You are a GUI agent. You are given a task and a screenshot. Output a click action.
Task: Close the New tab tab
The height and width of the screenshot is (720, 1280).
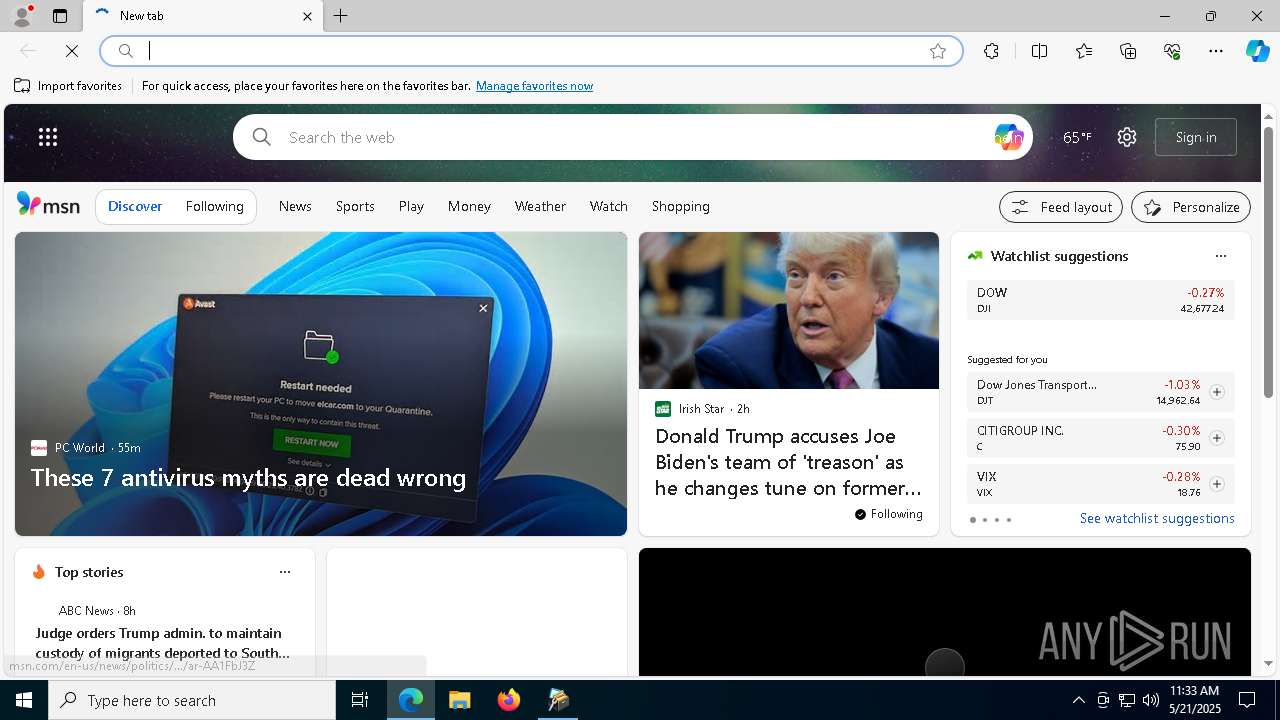click(307, 16)
